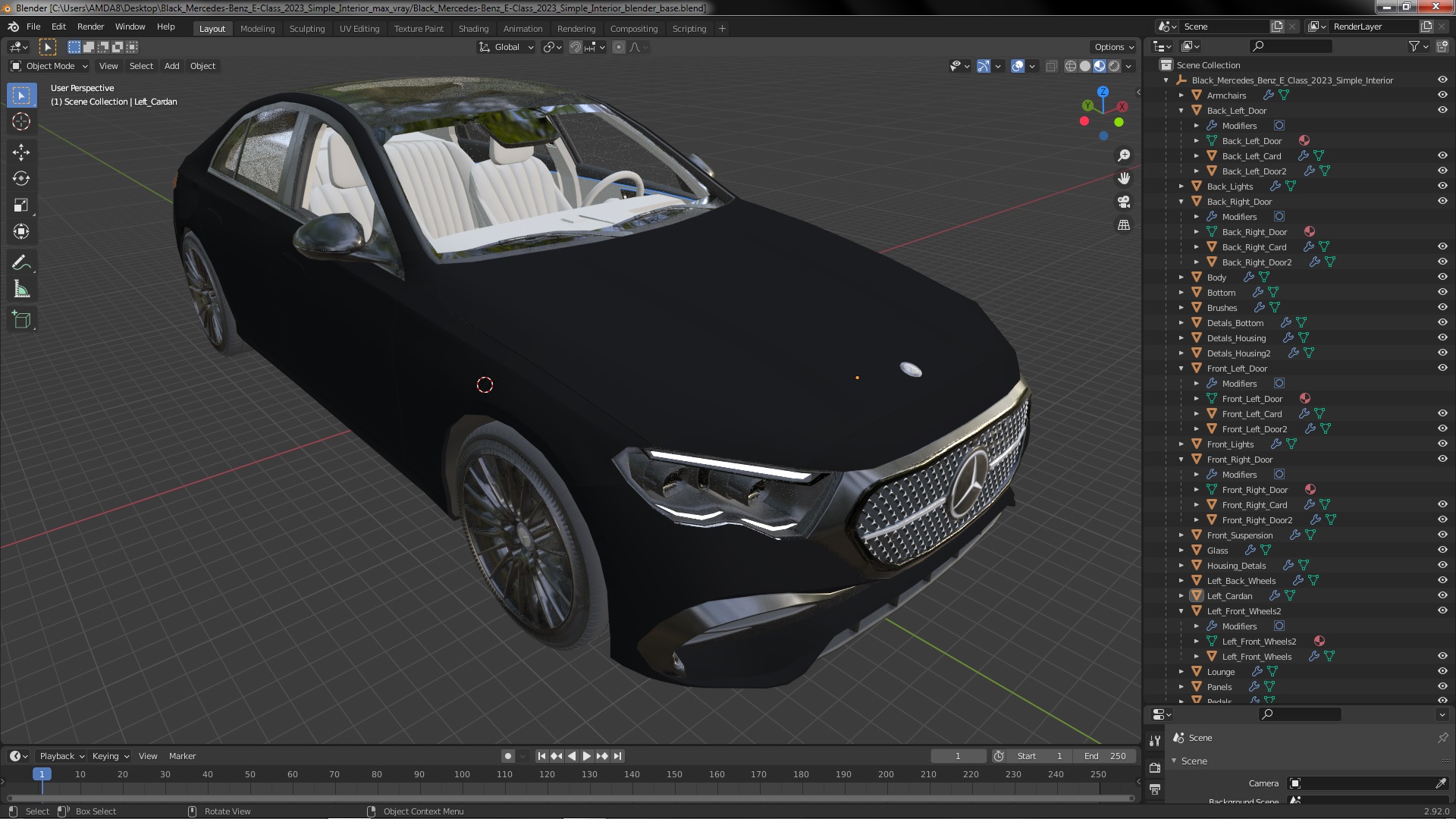
Task: Hide the Armchairs object
Action: tap(1442, 96)
